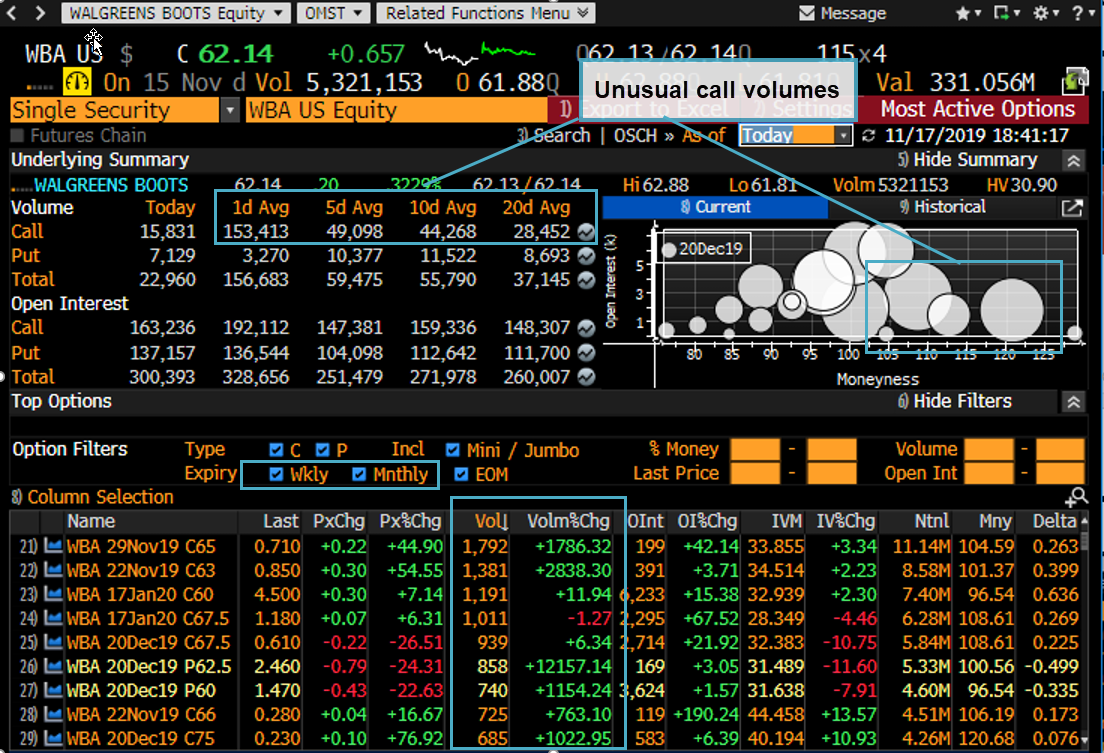Click the 20Dec19 legend entry in chart

[x=702, y=249]
